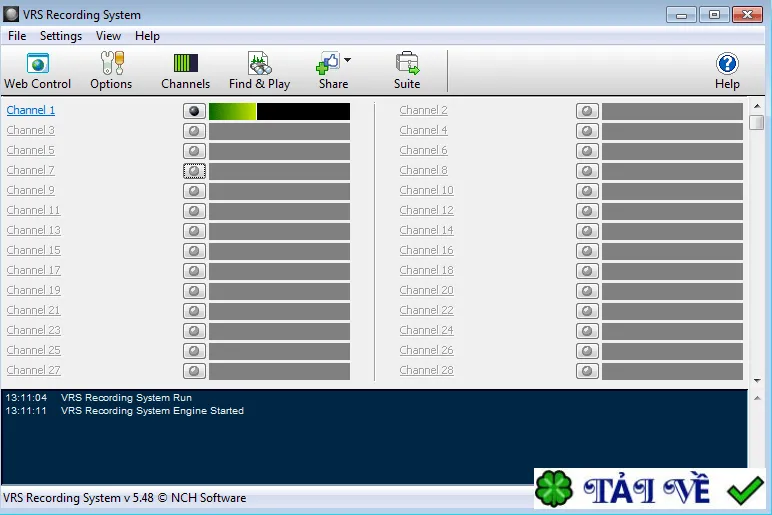
Task: Open the Options wrench icon
Action: 112,63
